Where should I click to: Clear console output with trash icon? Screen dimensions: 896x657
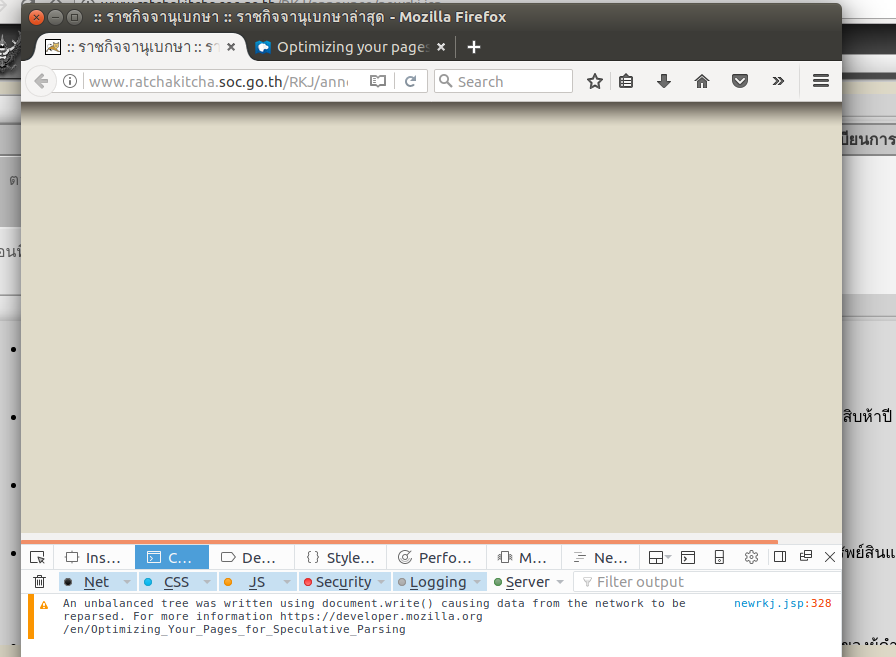pos(39,582)
